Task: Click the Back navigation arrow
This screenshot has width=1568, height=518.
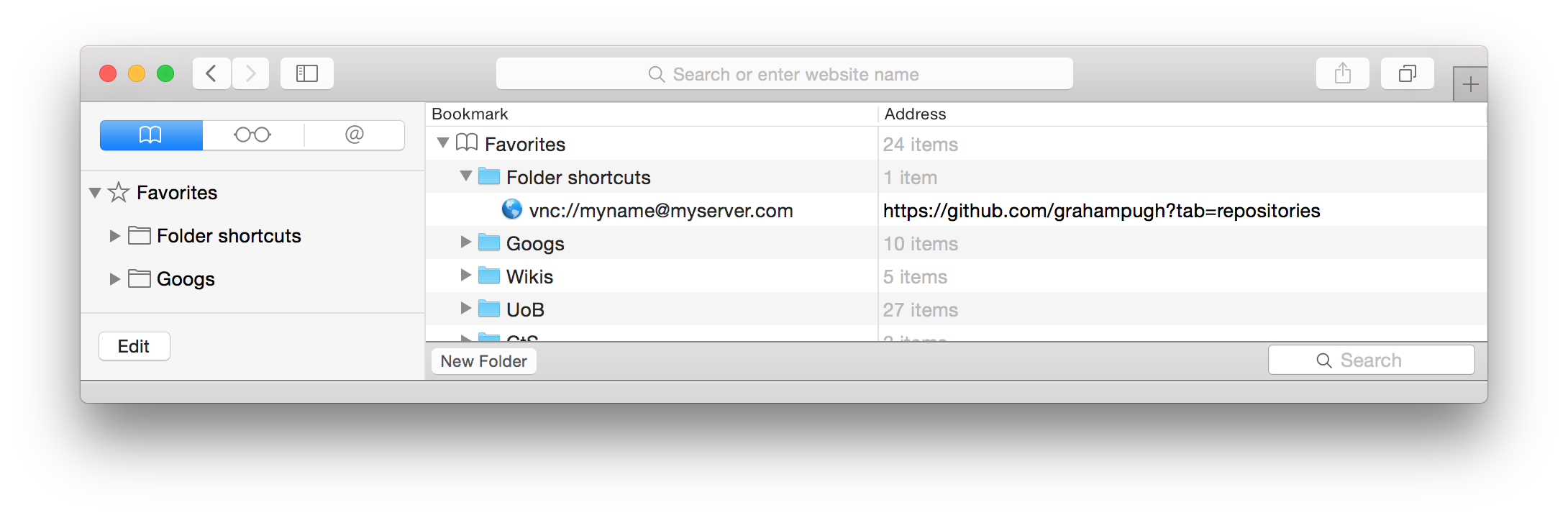Action: coord(211,73)
